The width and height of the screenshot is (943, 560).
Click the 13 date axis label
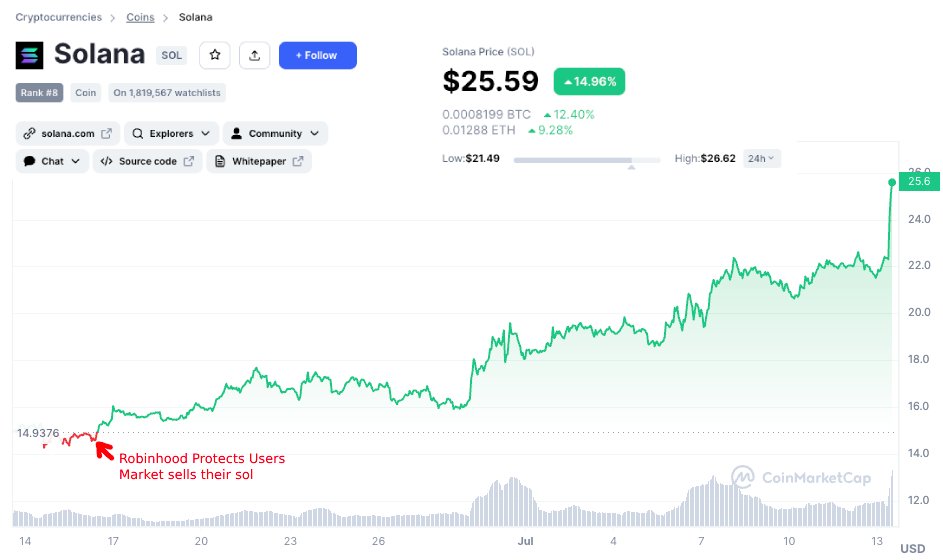[x=877, y=541]
